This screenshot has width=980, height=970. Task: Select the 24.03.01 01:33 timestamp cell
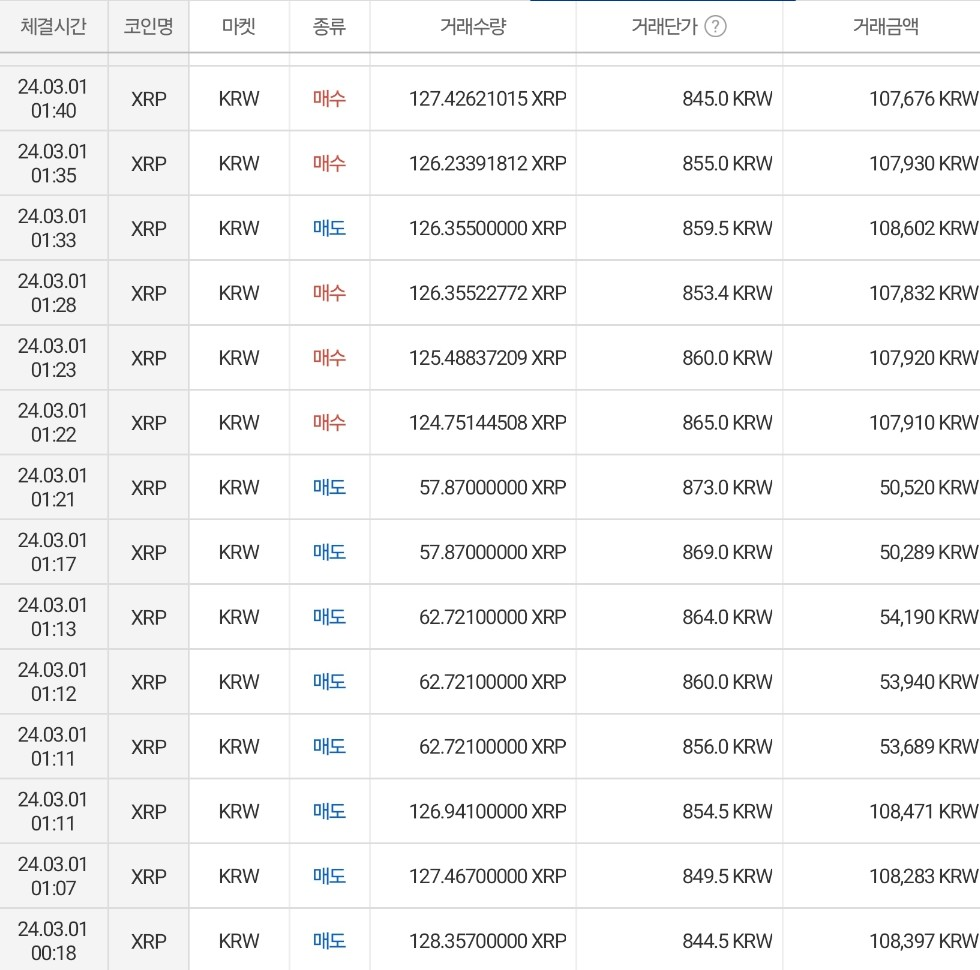[x=53, y=228]
